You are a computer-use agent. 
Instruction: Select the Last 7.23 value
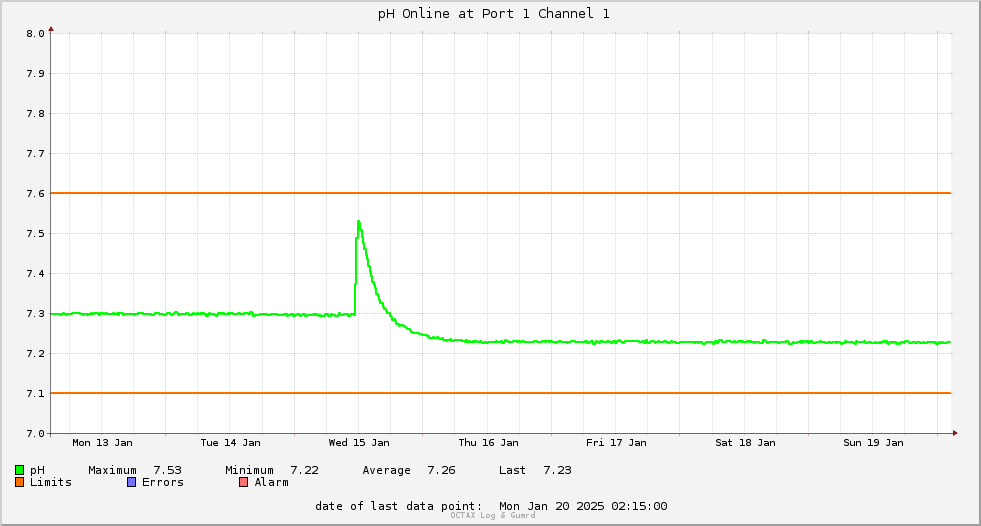coord(557,470)
